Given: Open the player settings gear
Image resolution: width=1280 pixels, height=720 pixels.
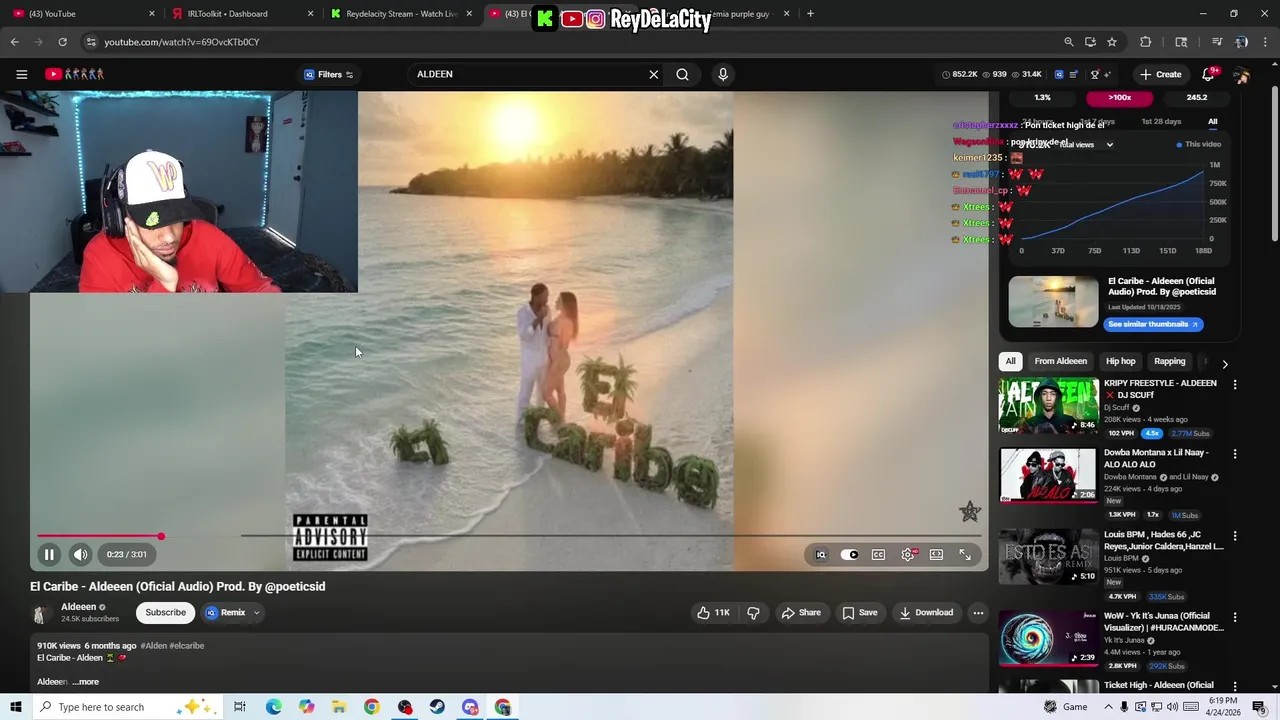Looking at the screenshot, I should click(x=908, y=554).
